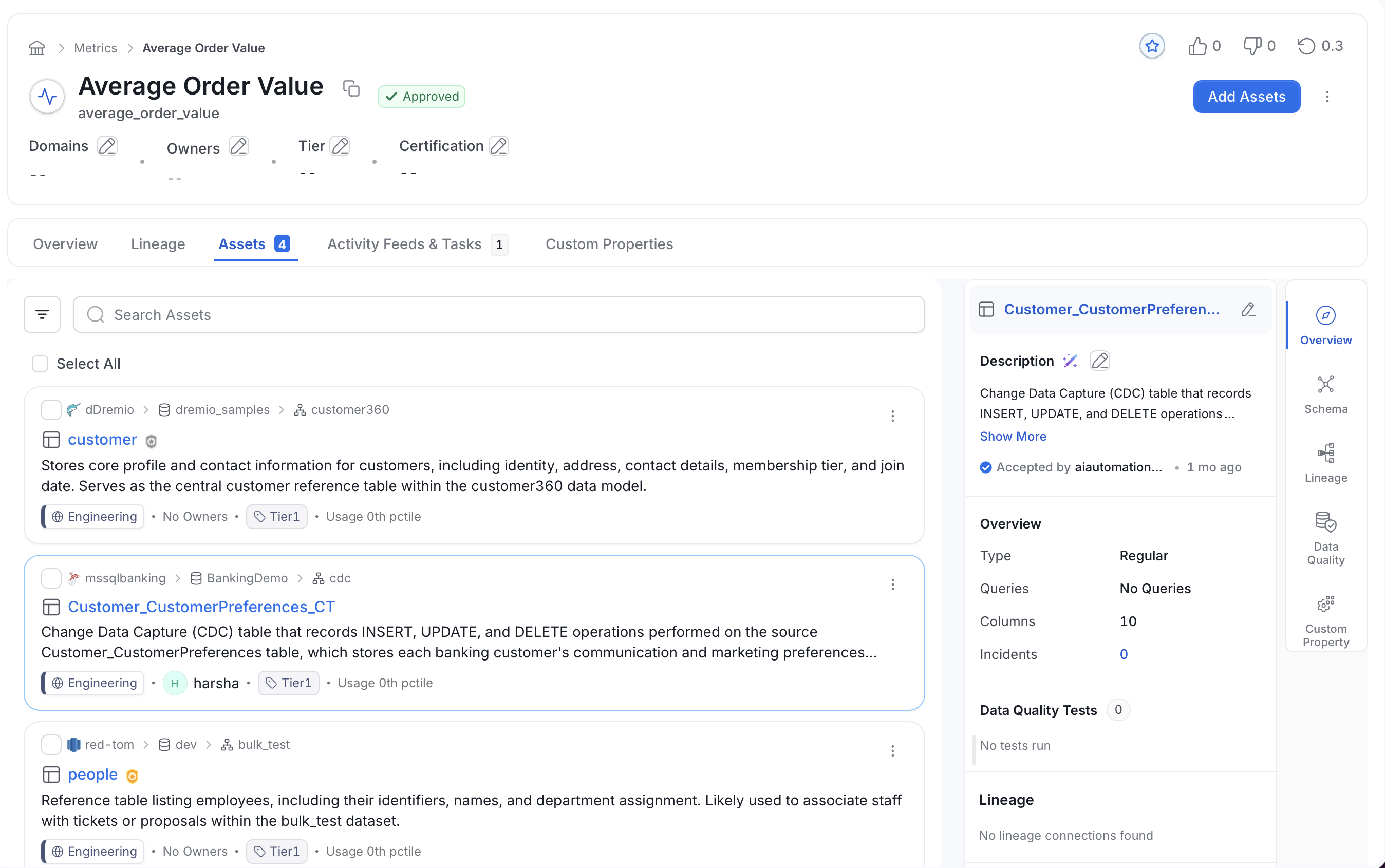The image size is (1385, 868).
Task: Edit Tier with the pencil icon
Action: click(340, 146)
